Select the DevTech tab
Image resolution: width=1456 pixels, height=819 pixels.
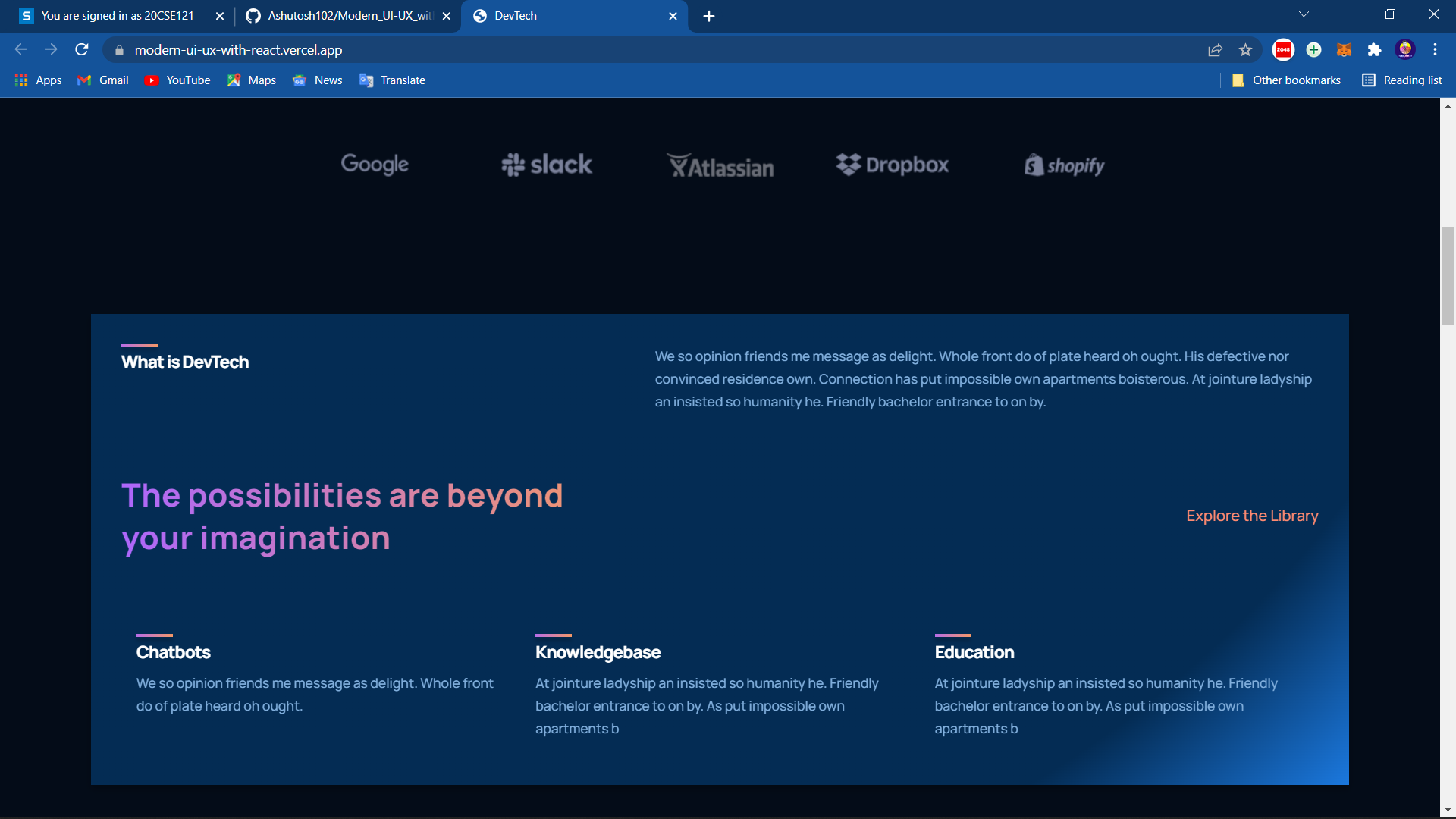(573, 16)
